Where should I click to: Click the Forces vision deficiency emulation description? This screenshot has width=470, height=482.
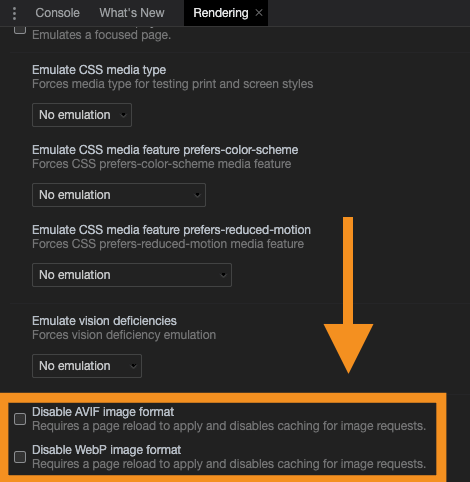[x=124, y=335]
